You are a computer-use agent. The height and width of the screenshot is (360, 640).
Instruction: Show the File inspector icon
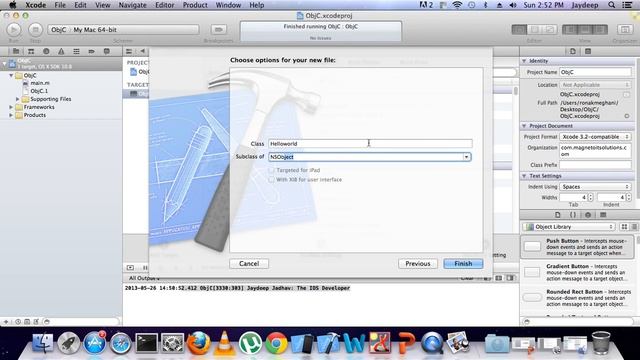coord(573,51)
